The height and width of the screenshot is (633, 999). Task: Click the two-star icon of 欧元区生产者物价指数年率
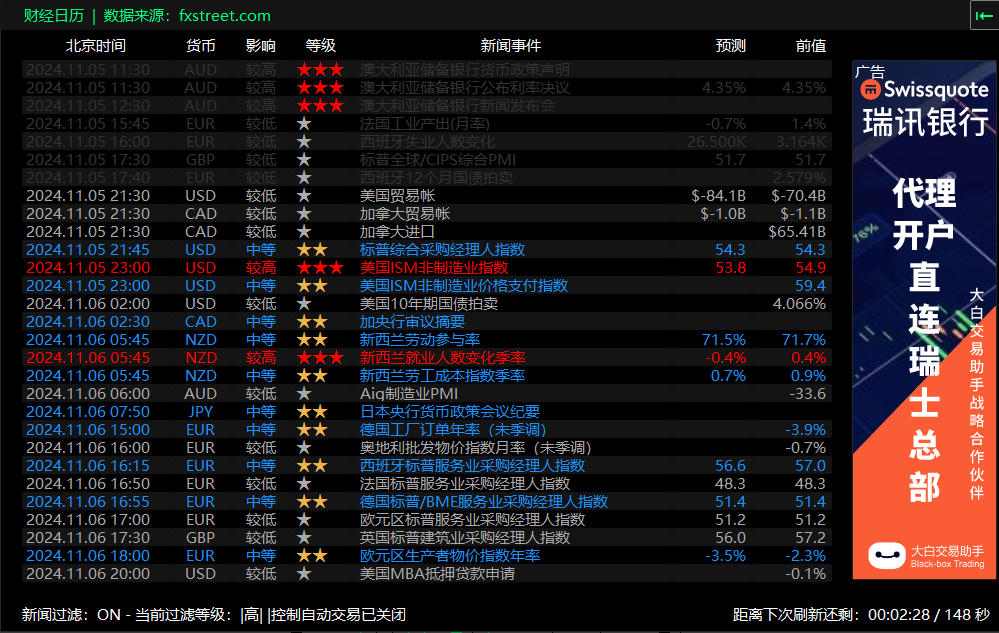(314, 555)
